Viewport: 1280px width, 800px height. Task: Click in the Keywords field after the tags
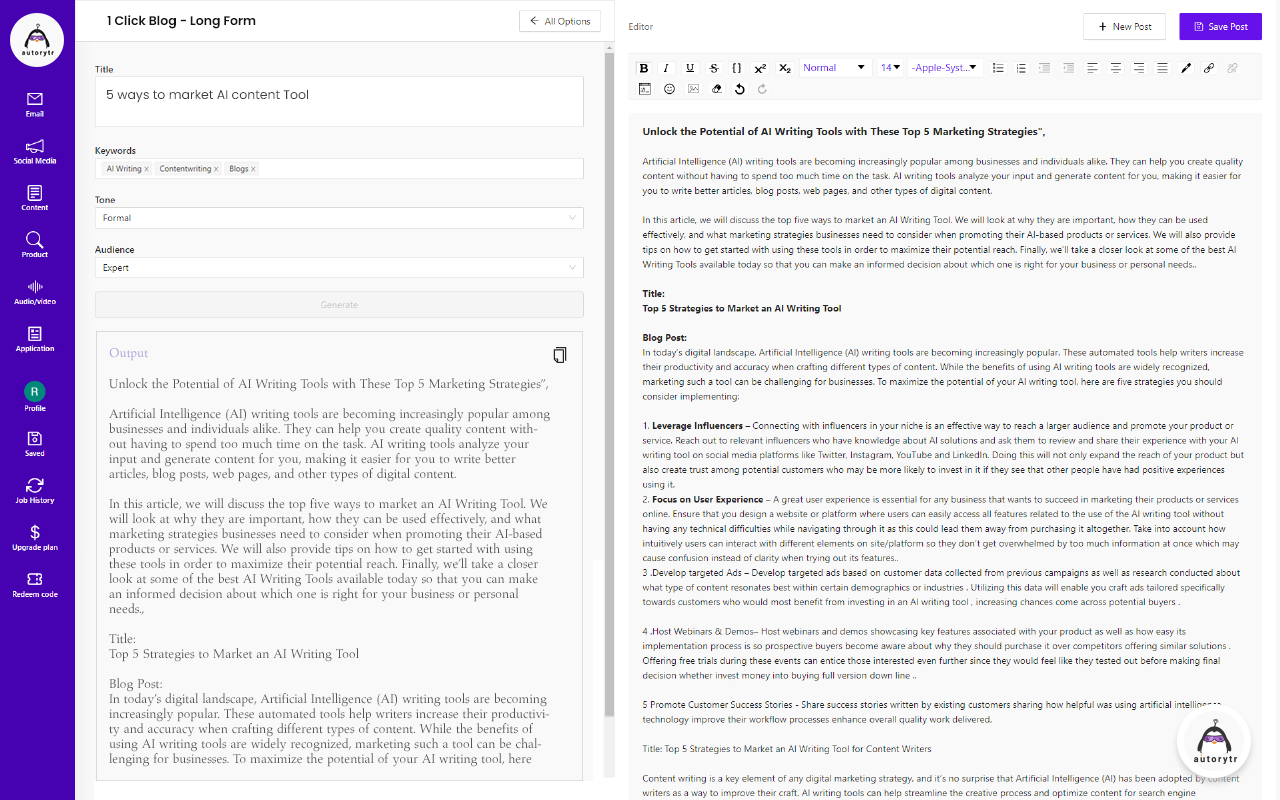420,169
